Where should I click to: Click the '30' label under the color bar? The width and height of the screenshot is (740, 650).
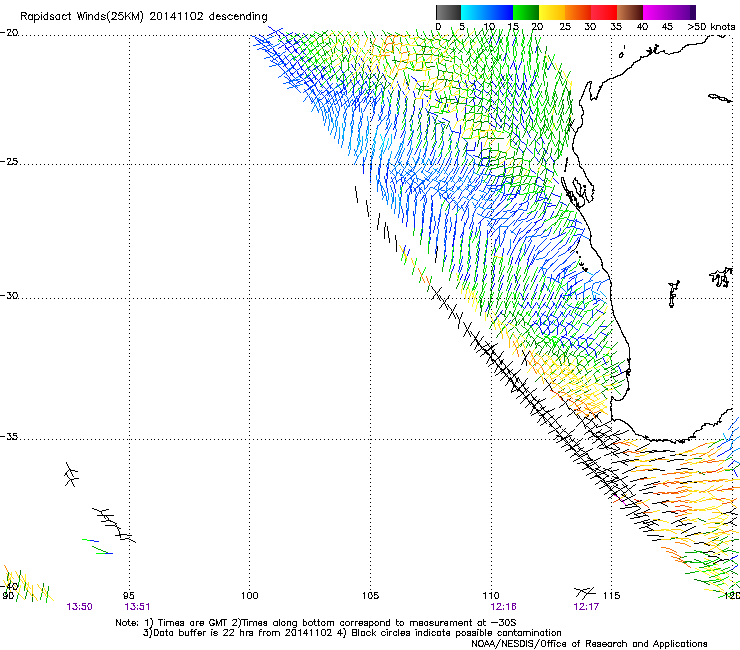[590, 27]
